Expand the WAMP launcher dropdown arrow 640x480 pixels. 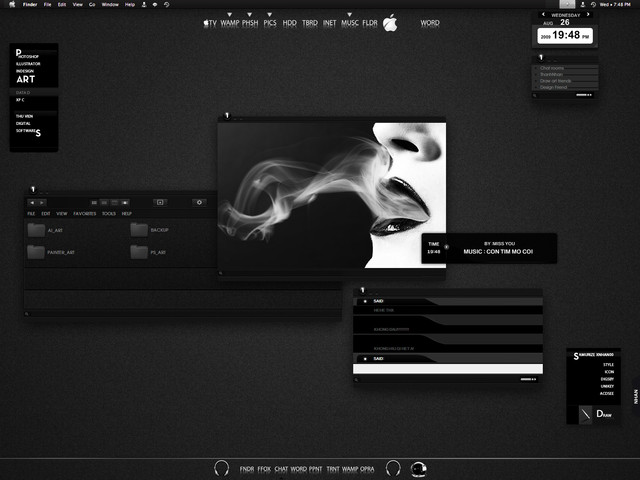pyautogui.click(x=229, y=14)
